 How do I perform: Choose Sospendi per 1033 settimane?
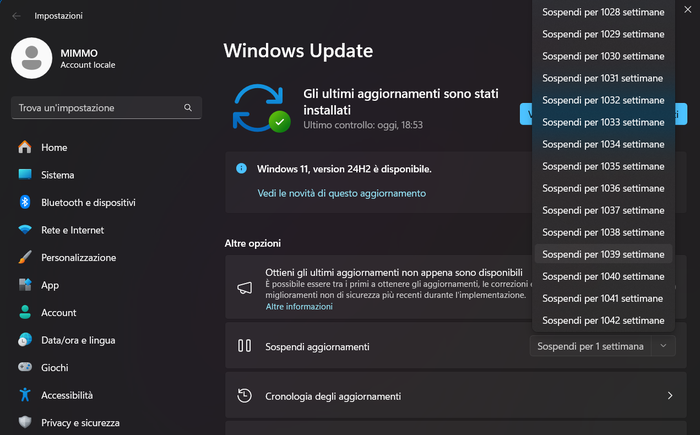pyautogui.click(x=603, y=122)
